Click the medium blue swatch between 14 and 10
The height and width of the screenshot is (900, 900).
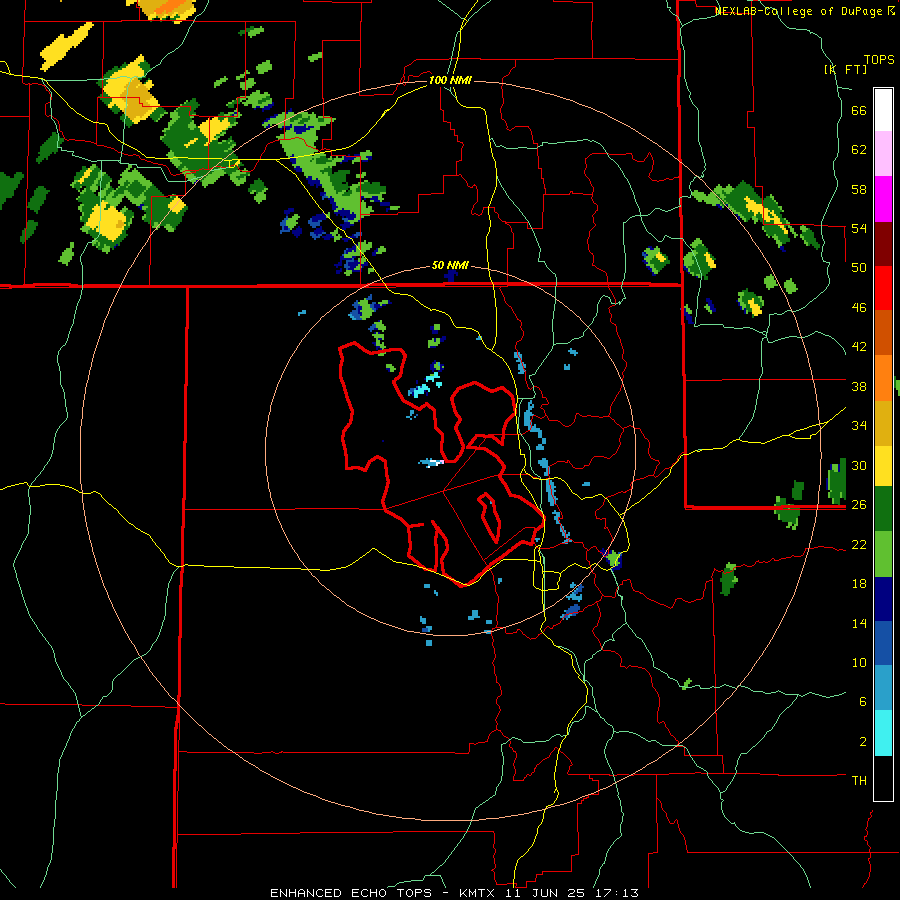click(x=883, y=643)
